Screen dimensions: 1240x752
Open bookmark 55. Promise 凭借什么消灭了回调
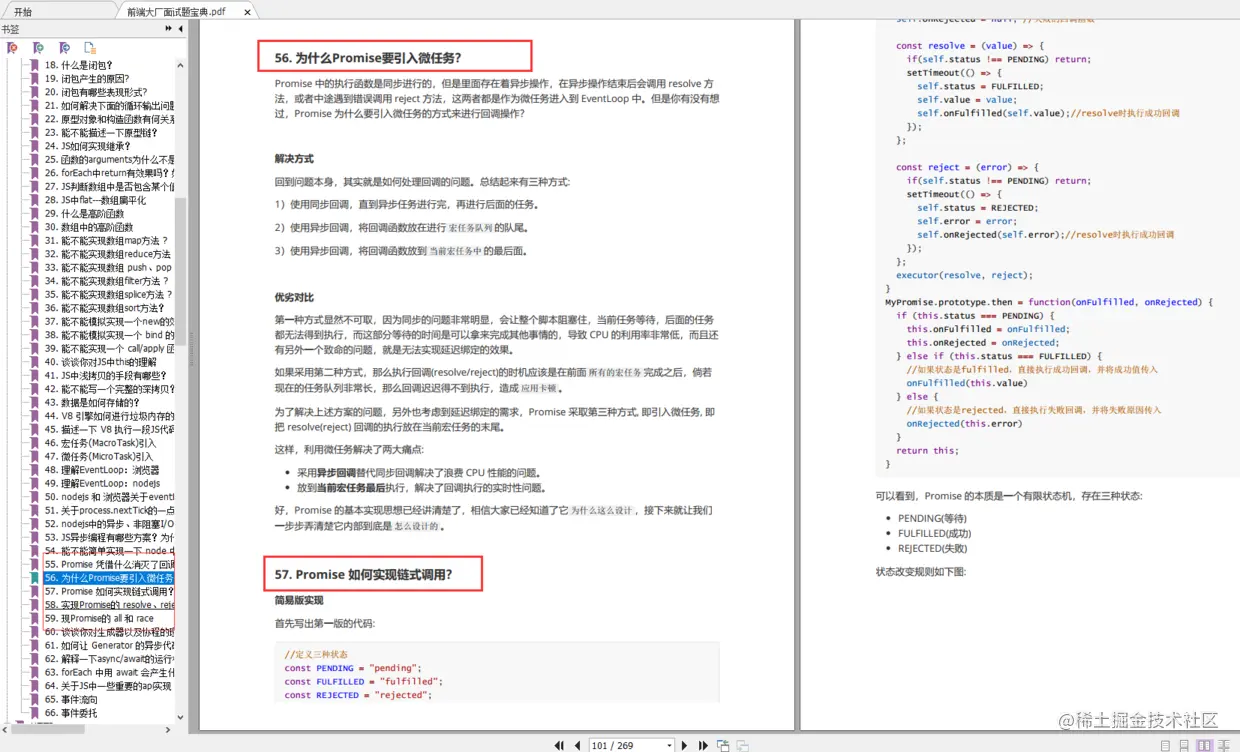click(x=109, y=564)
